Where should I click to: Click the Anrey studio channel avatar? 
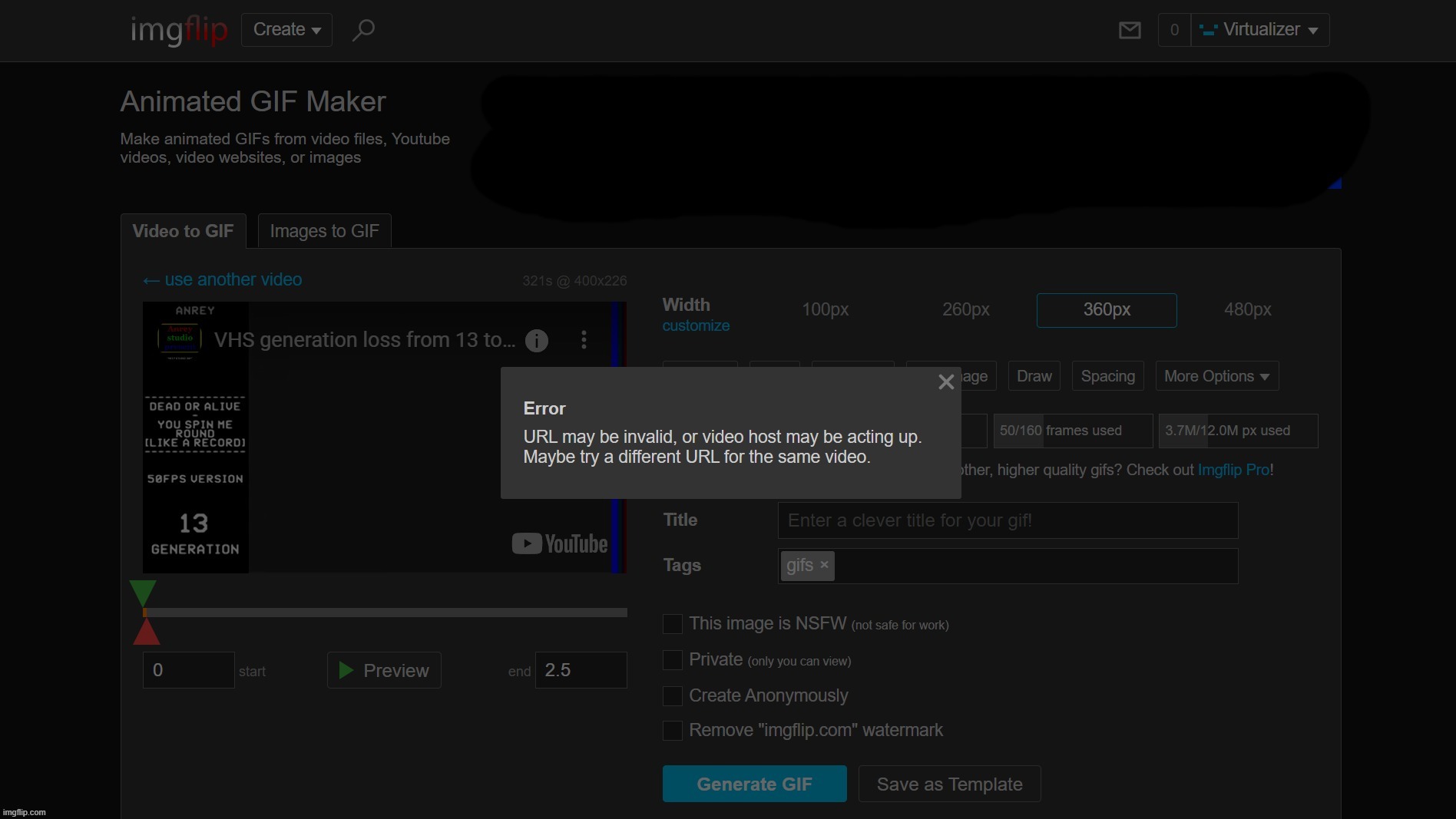[180, 338]
